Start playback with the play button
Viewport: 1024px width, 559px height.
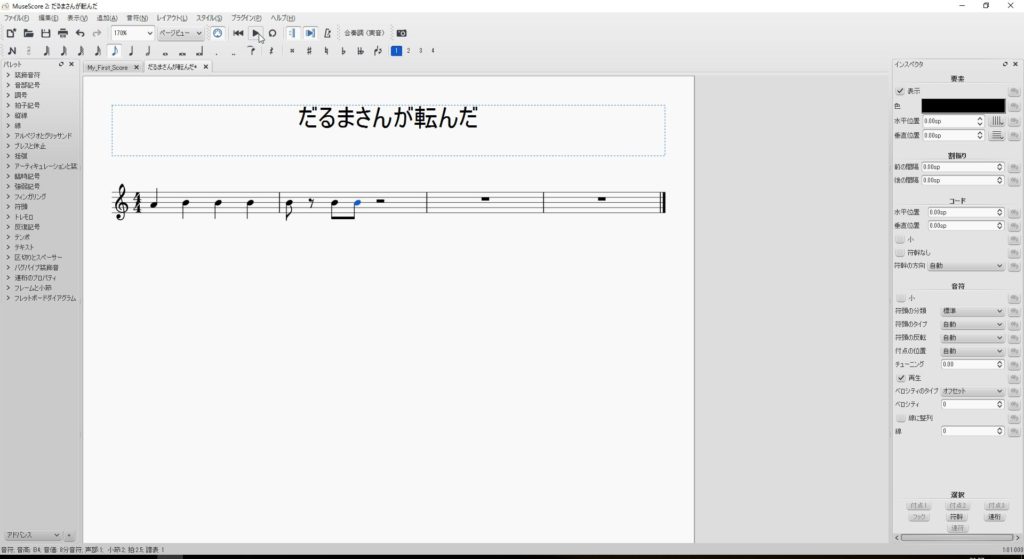tap(255, 33)
